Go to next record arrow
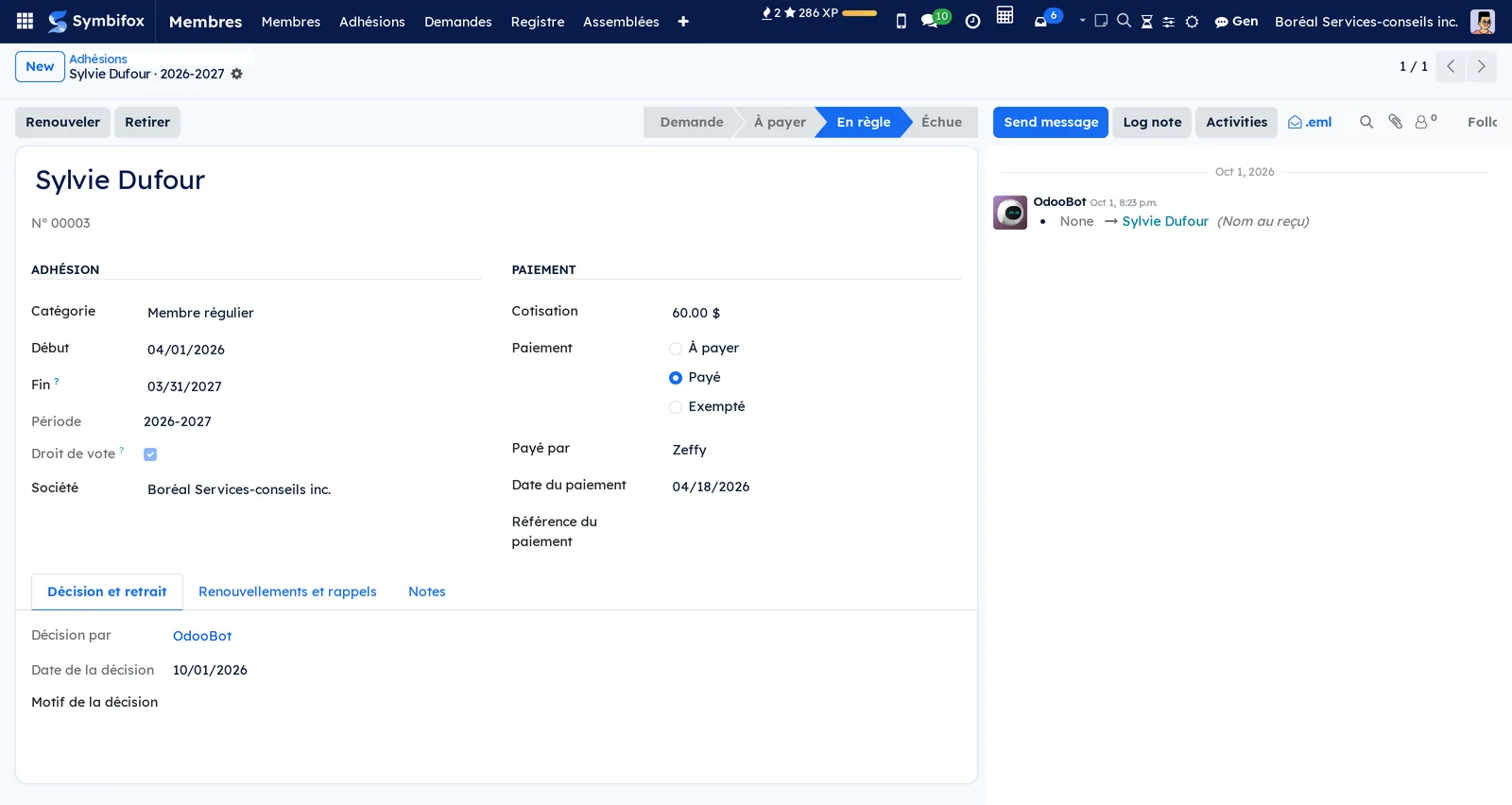The height and width of the screenshot is (805, 1512). click(x=1482, y=66)
